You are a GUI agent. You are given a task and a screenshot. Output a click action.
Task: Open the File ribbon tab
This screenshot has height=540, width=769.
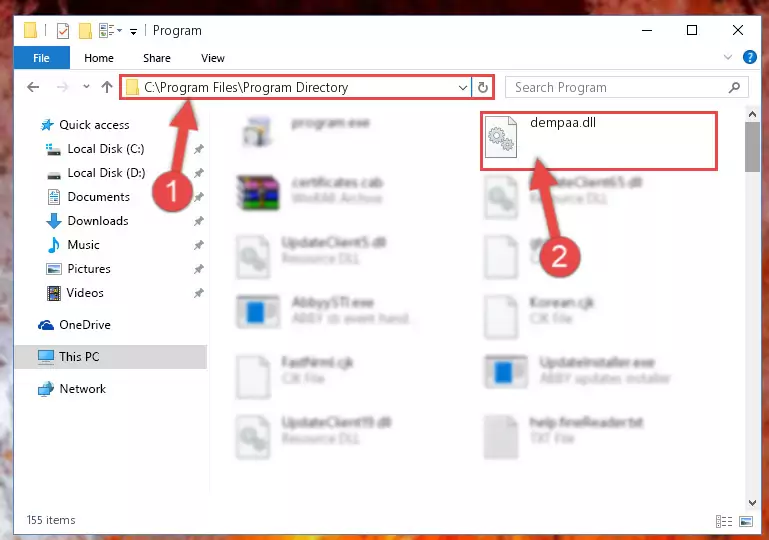point(42,58)
